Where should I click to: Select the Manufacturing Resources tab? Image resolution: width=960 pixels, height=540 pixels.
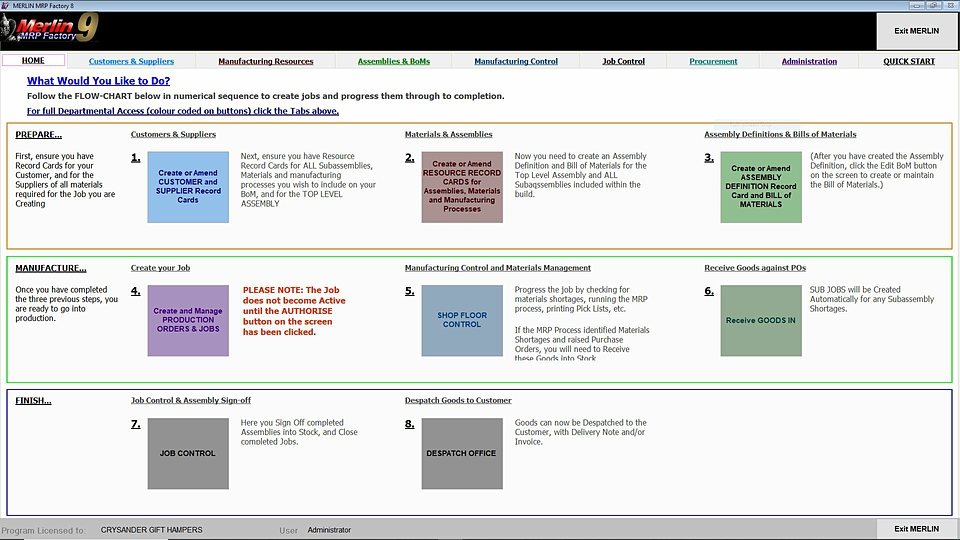(266, 61)
